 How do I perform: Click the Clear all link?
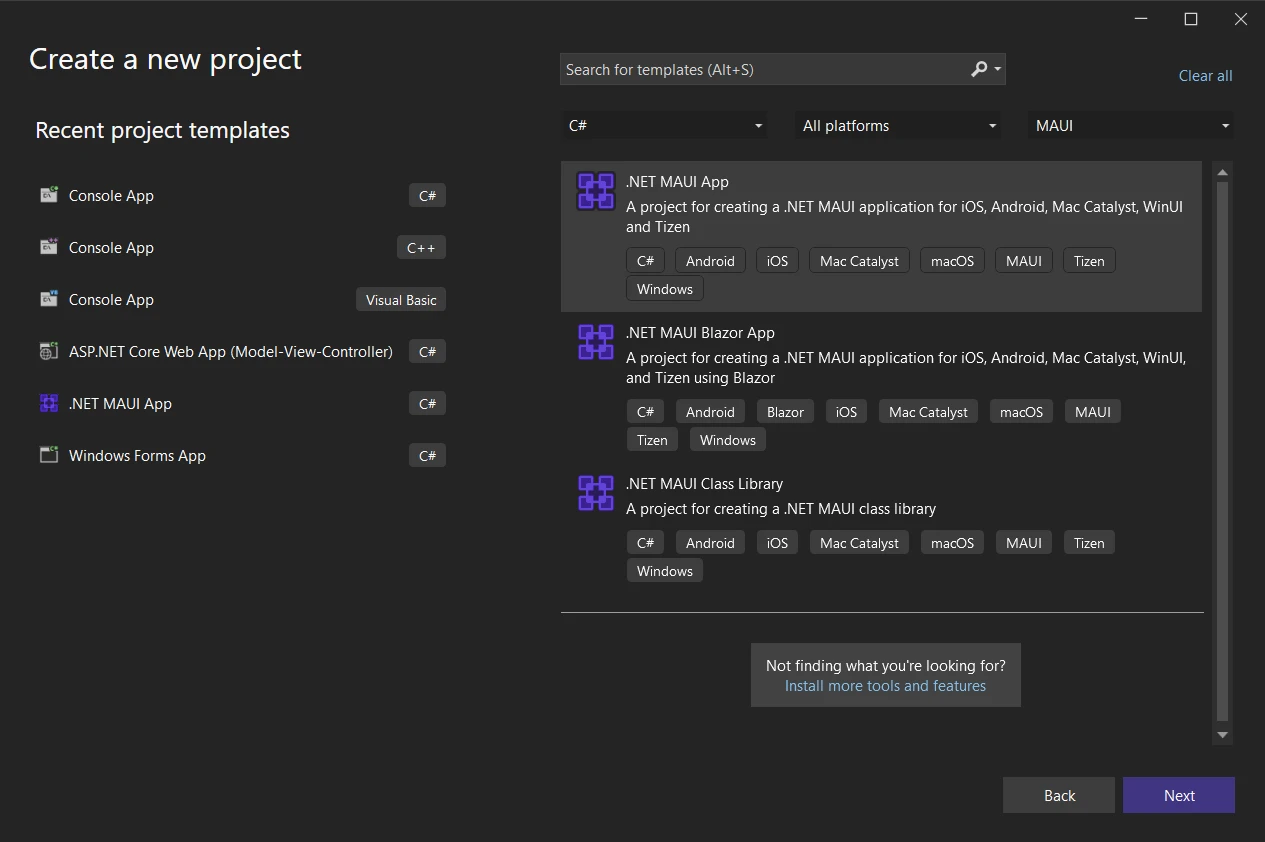coord(1205,76)
